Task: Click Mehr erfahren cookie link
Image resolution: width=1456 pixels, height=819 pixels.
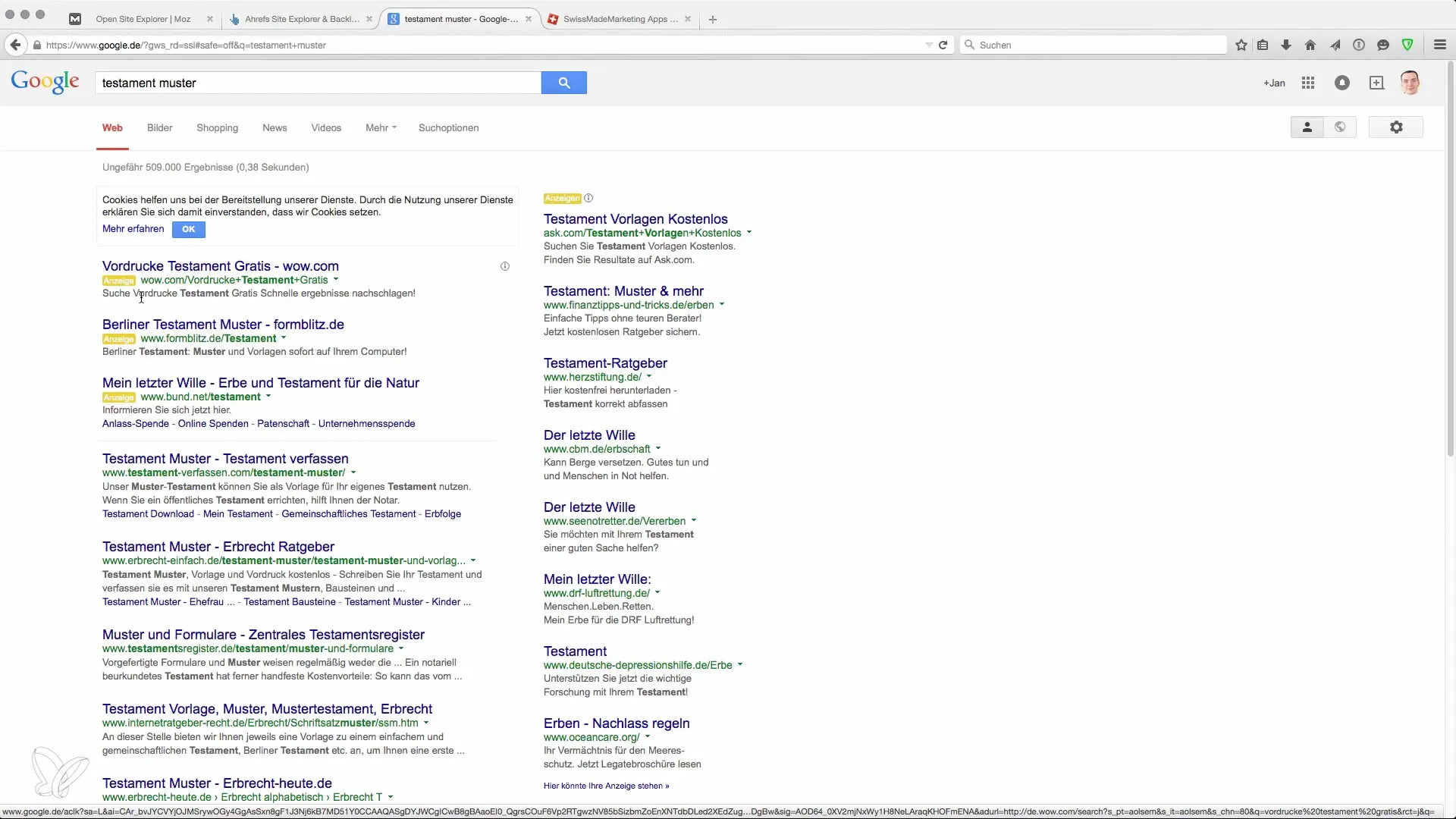Action: pyautogui.click(x=133, y=228)
